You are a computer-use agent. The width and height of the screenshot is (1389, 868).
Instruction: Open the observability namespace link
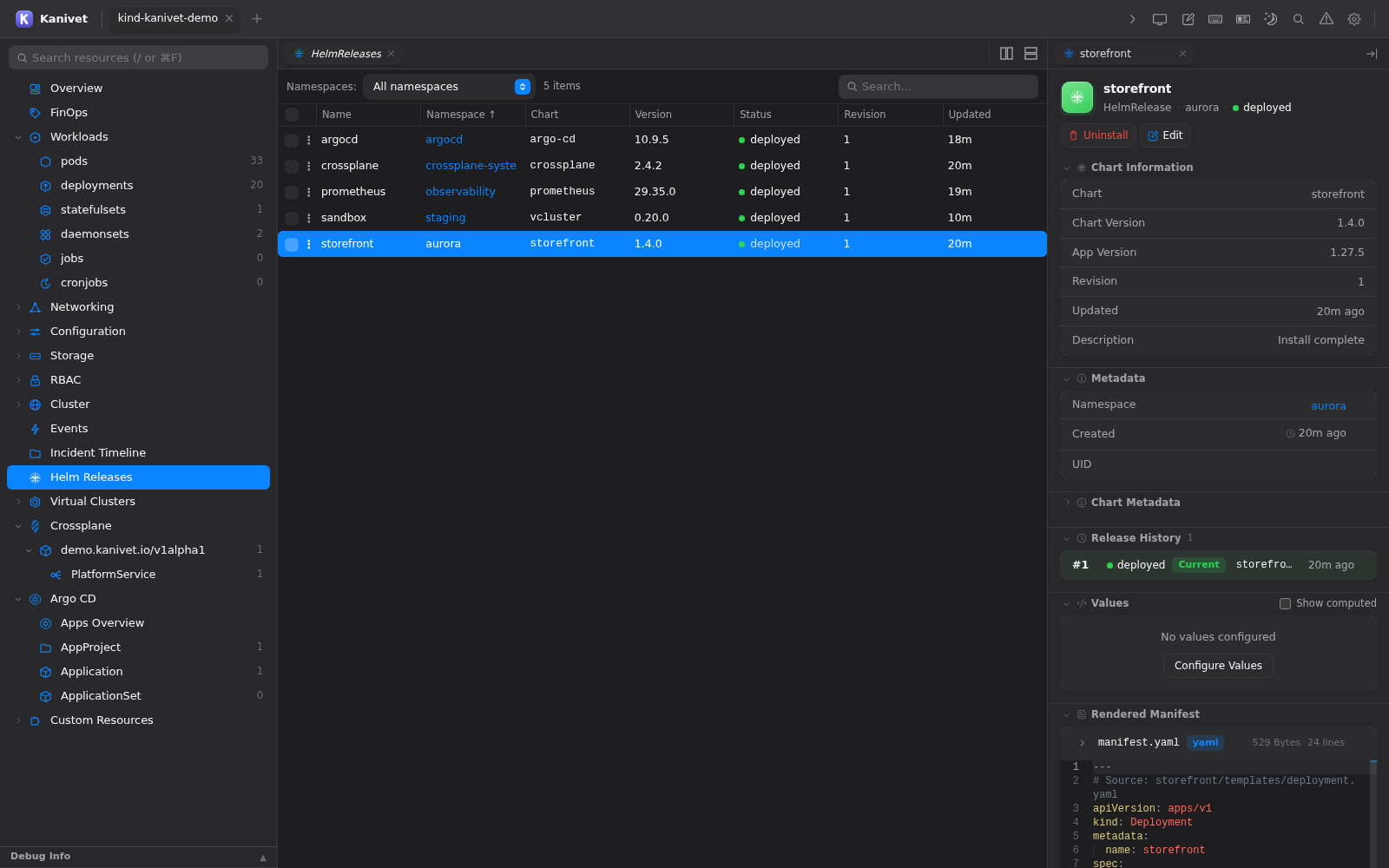(x=460, y=192)
